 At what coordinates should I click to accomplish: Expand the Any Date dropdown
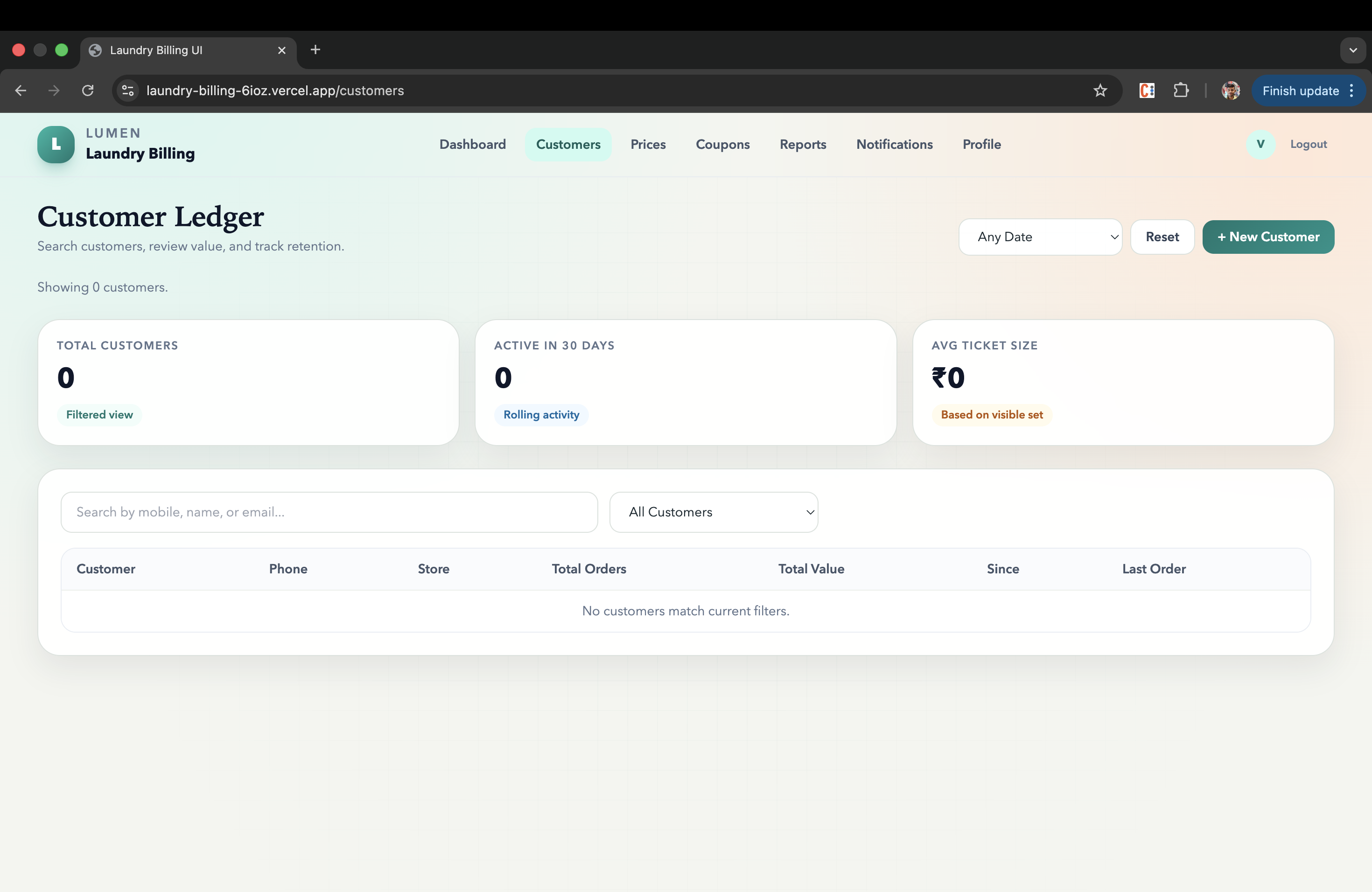[x=1040, y=237]
